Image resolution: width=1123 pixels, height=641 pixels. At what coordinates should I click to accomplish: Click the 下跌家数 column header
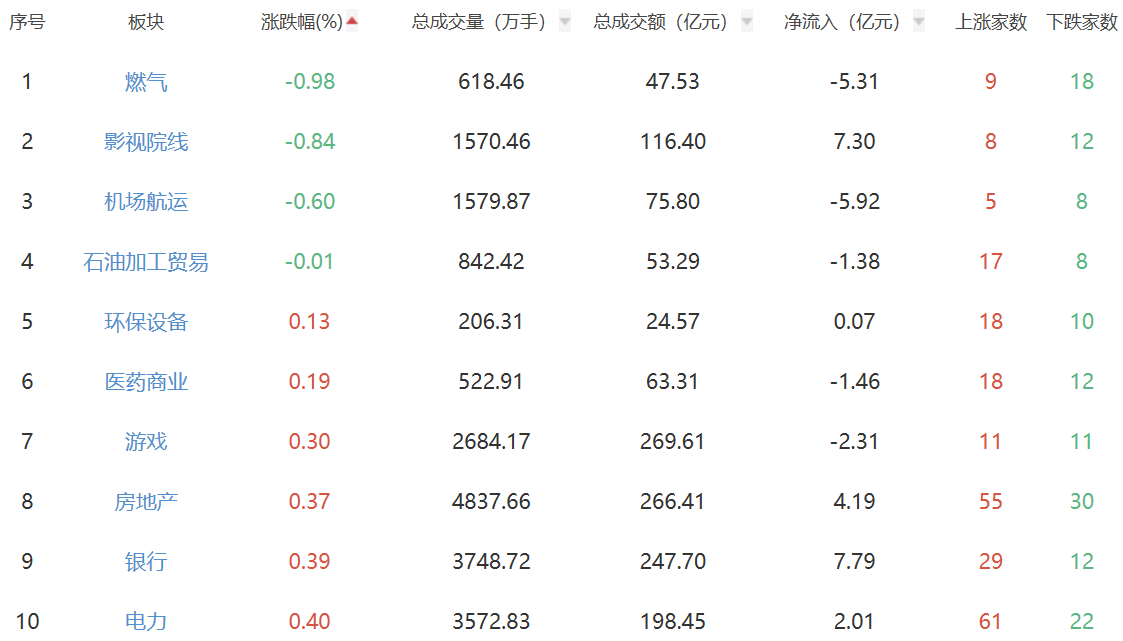[1082, 22]
